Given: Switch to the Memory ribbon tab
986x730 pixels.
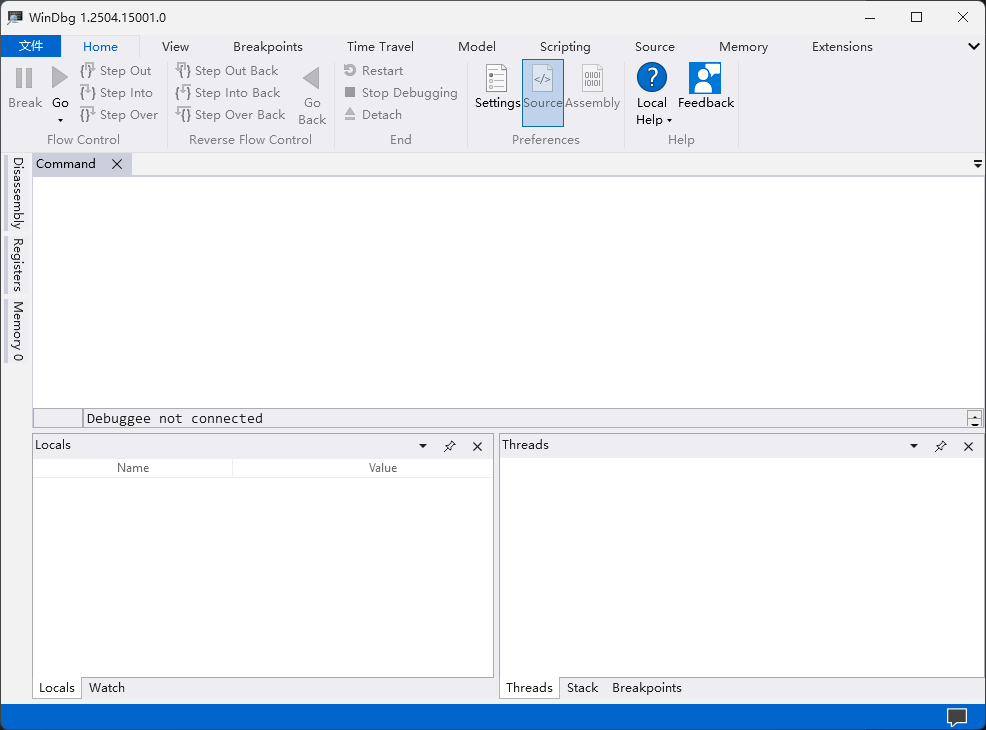Looking at the screenshot, I should click(x=743, y=47).
